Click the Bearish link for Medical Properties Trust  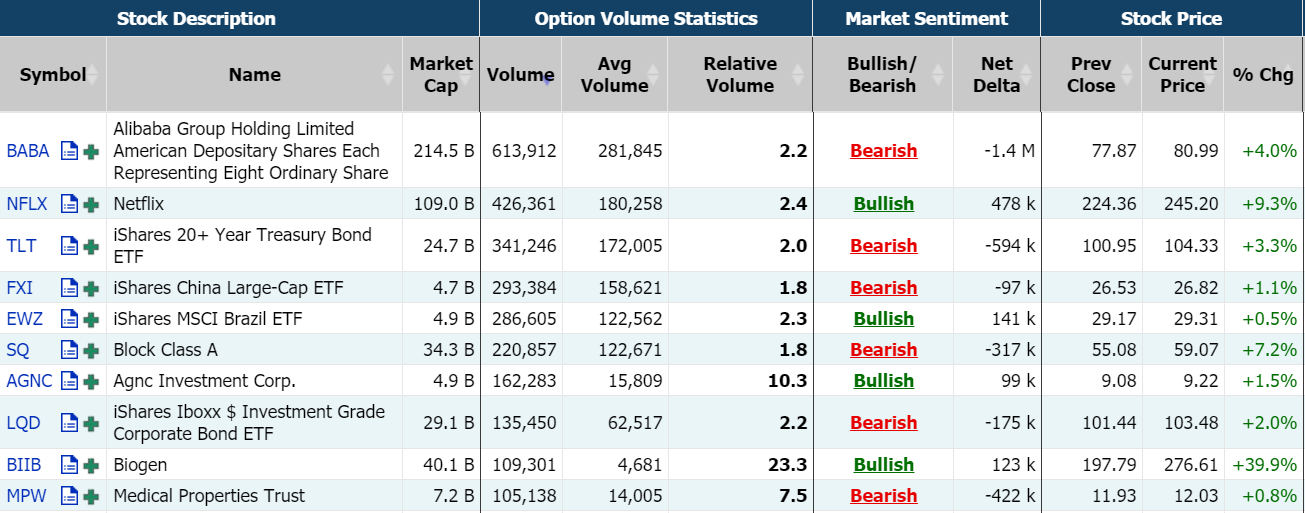point(883,496)
